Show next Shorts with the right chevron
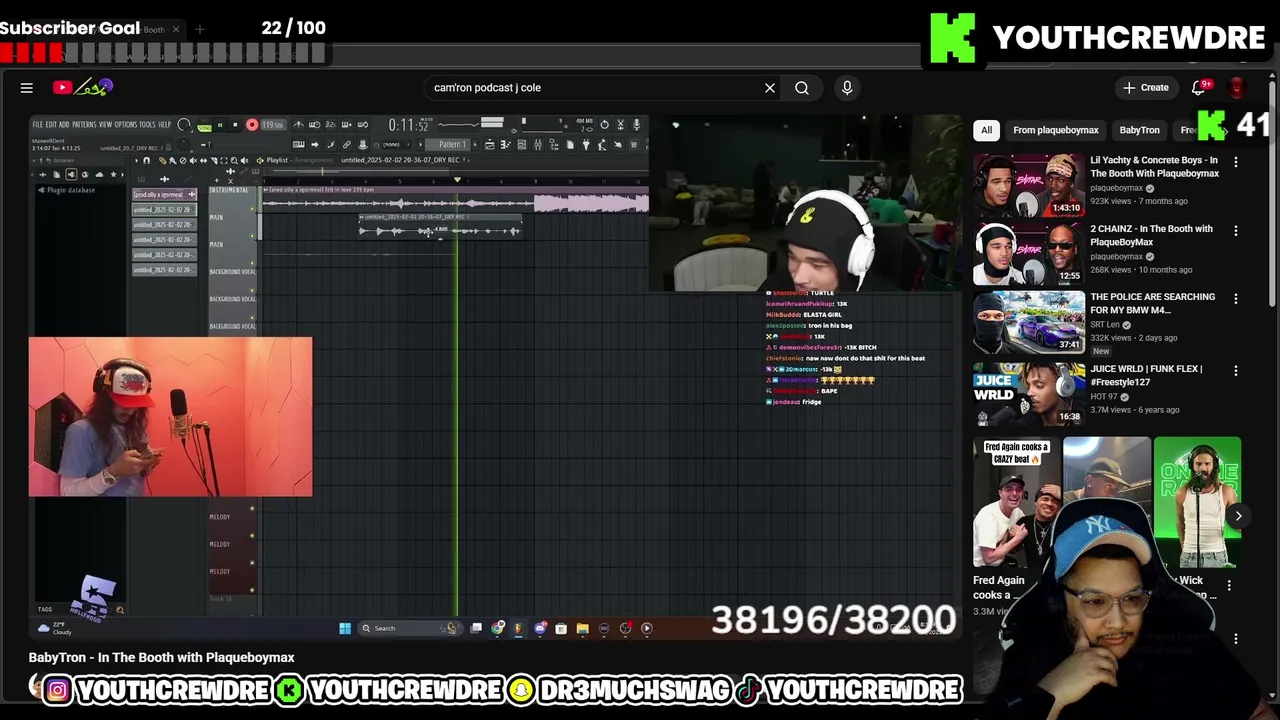1280x720 pixels. (x=1238, y=516)
